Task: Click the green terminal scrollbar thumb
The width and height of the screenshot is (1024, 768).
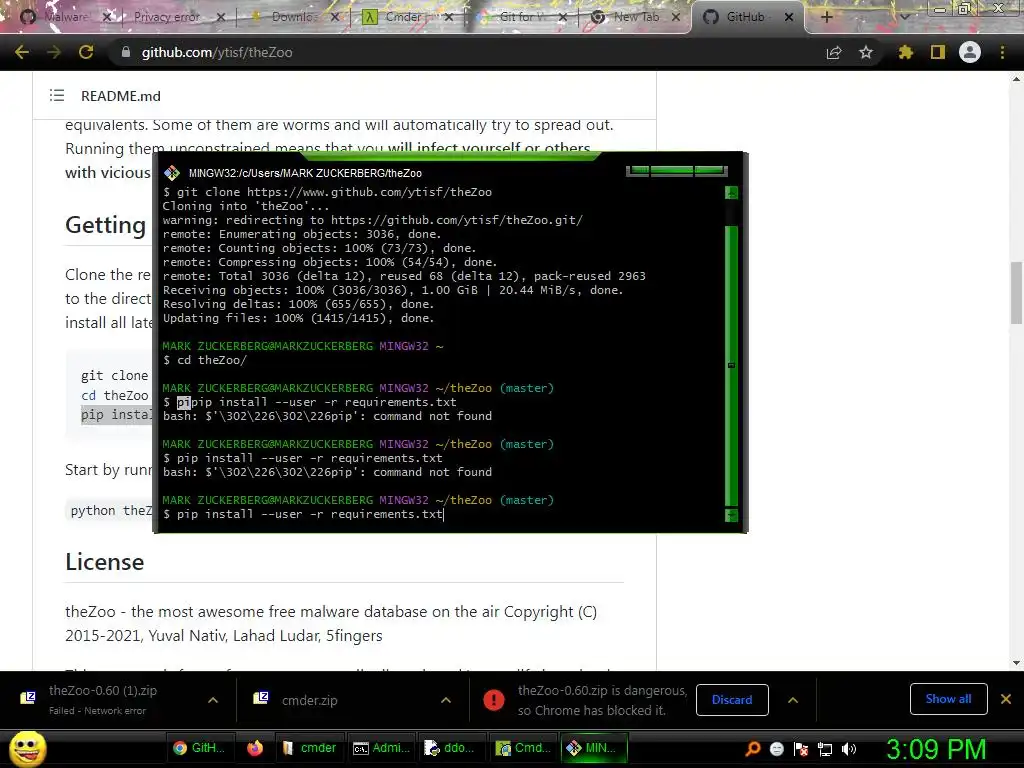Action: 731,366
